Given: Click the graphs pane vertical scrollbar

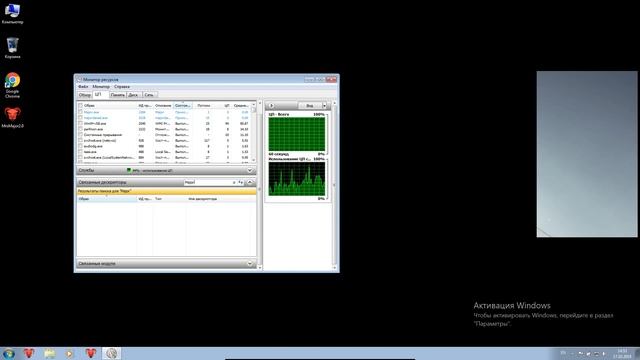Looking at the screenshot, I should [334, 185].
